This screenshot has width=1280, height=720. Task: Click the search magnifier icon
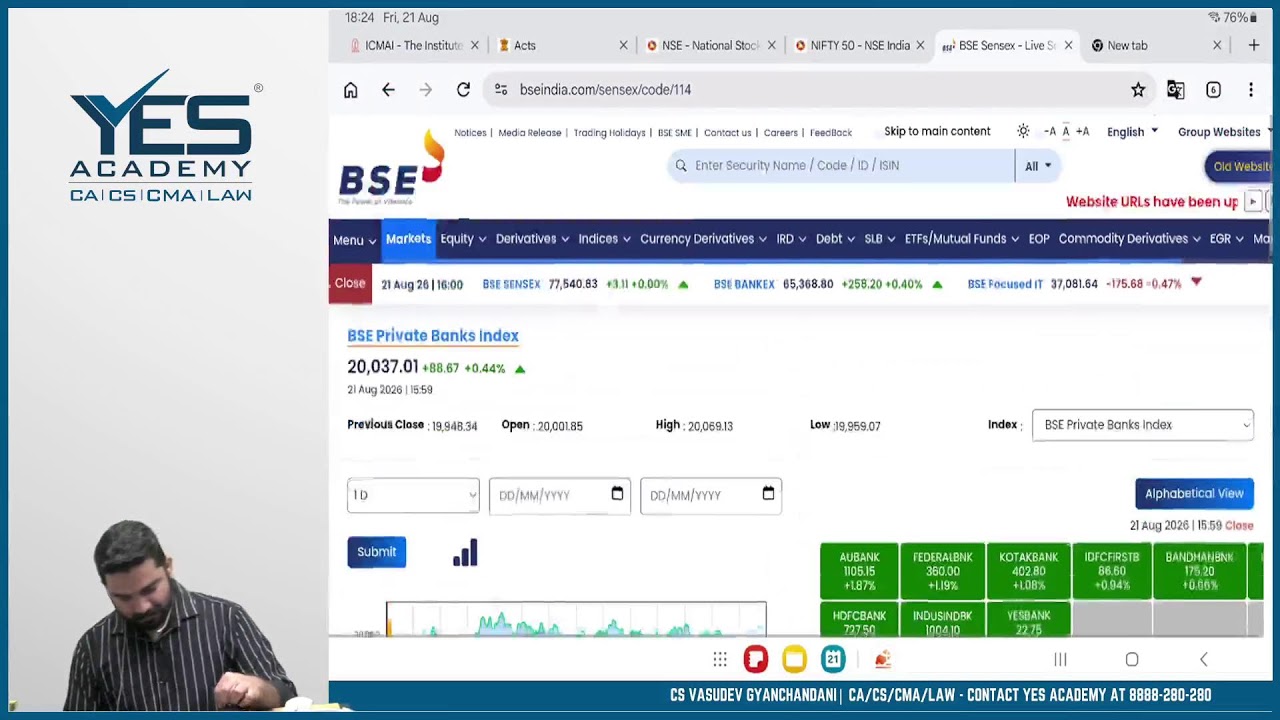coord(681,166)
